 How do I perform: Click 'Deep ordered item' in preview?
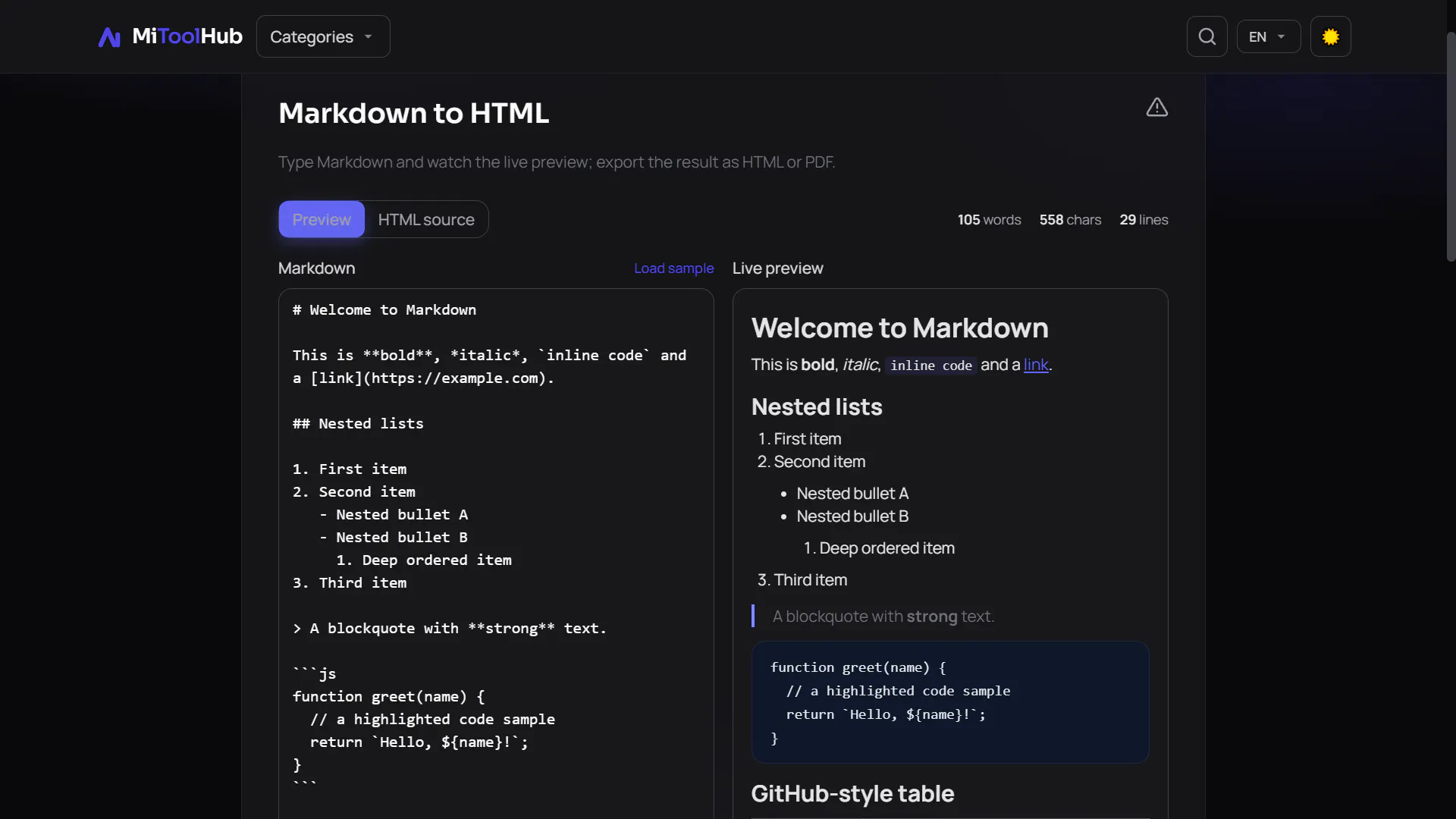(x=886, y=548)
